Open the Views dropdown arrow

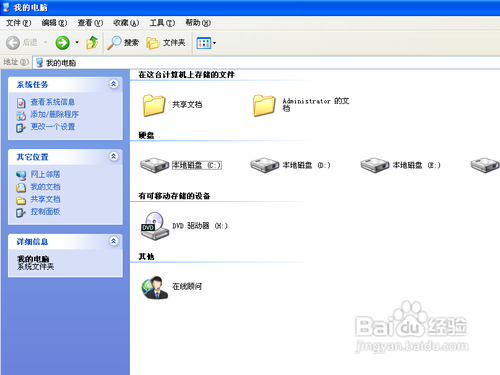[214, 43]
